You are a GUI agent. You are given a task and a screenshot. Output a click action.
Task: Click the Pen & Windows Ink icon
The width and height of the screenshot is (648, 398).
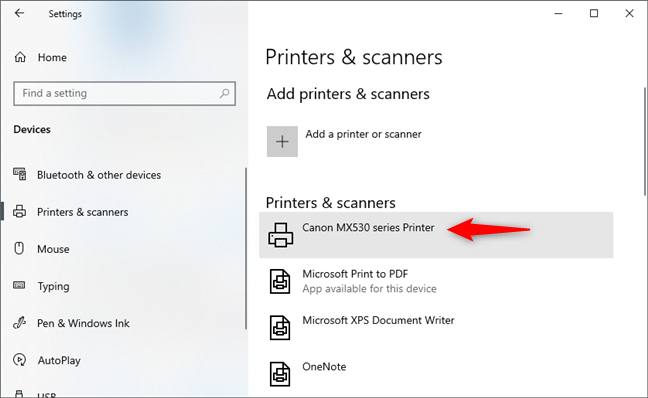pos(19,322)
